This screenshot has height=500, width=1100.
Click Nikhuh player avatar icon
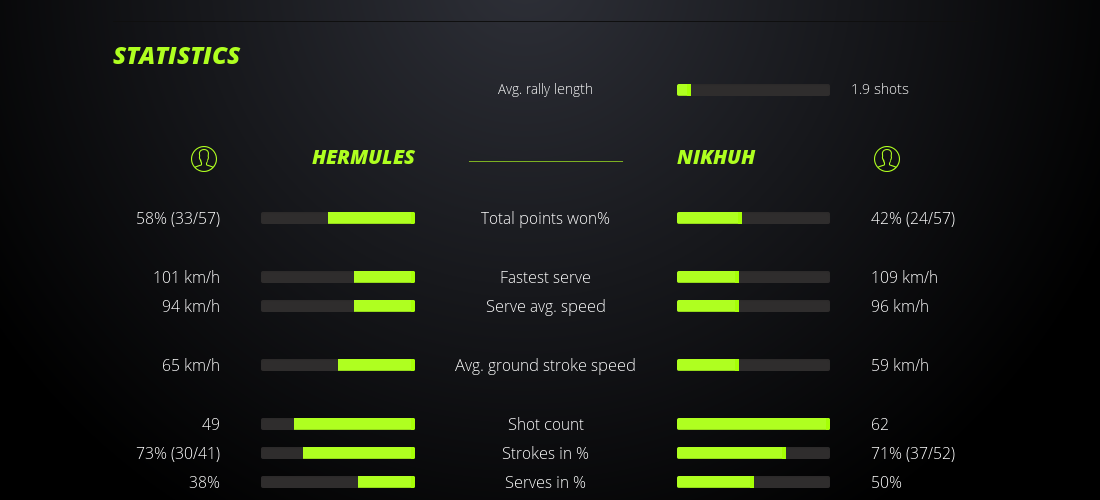coord(887,158)
